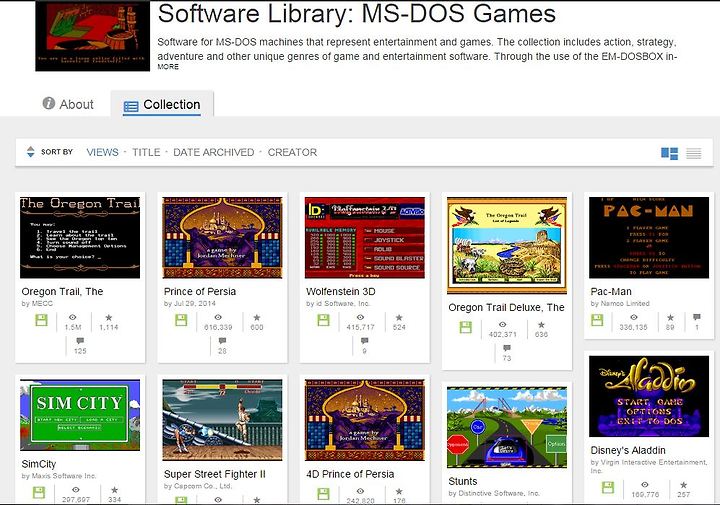Click views eye icon on Prince of Persia card
720x505 pixels.
[218, 317]
